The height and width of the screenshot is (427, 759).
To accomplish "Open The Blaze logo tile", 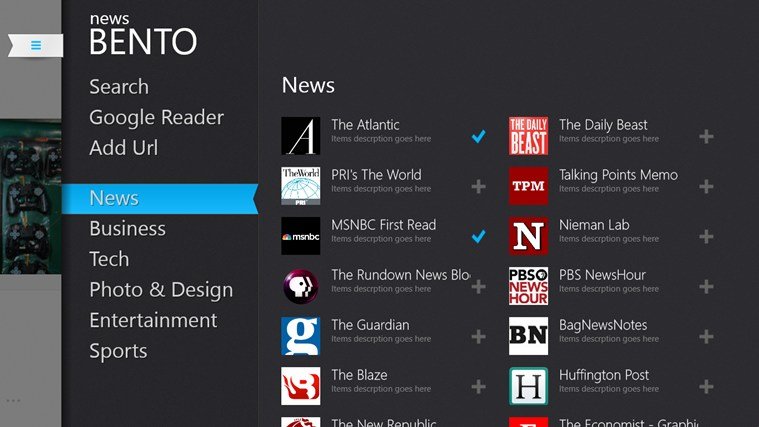I will click(301, 386).
